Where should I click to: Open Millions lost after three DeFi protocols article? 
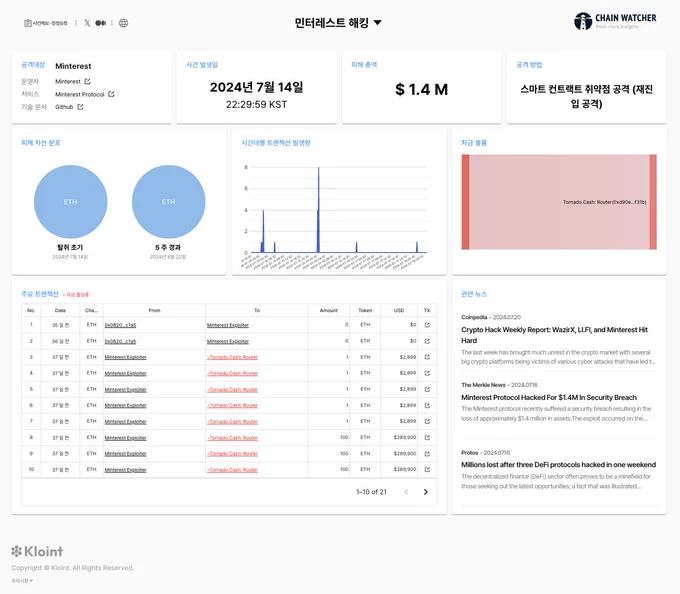[559, 465]
